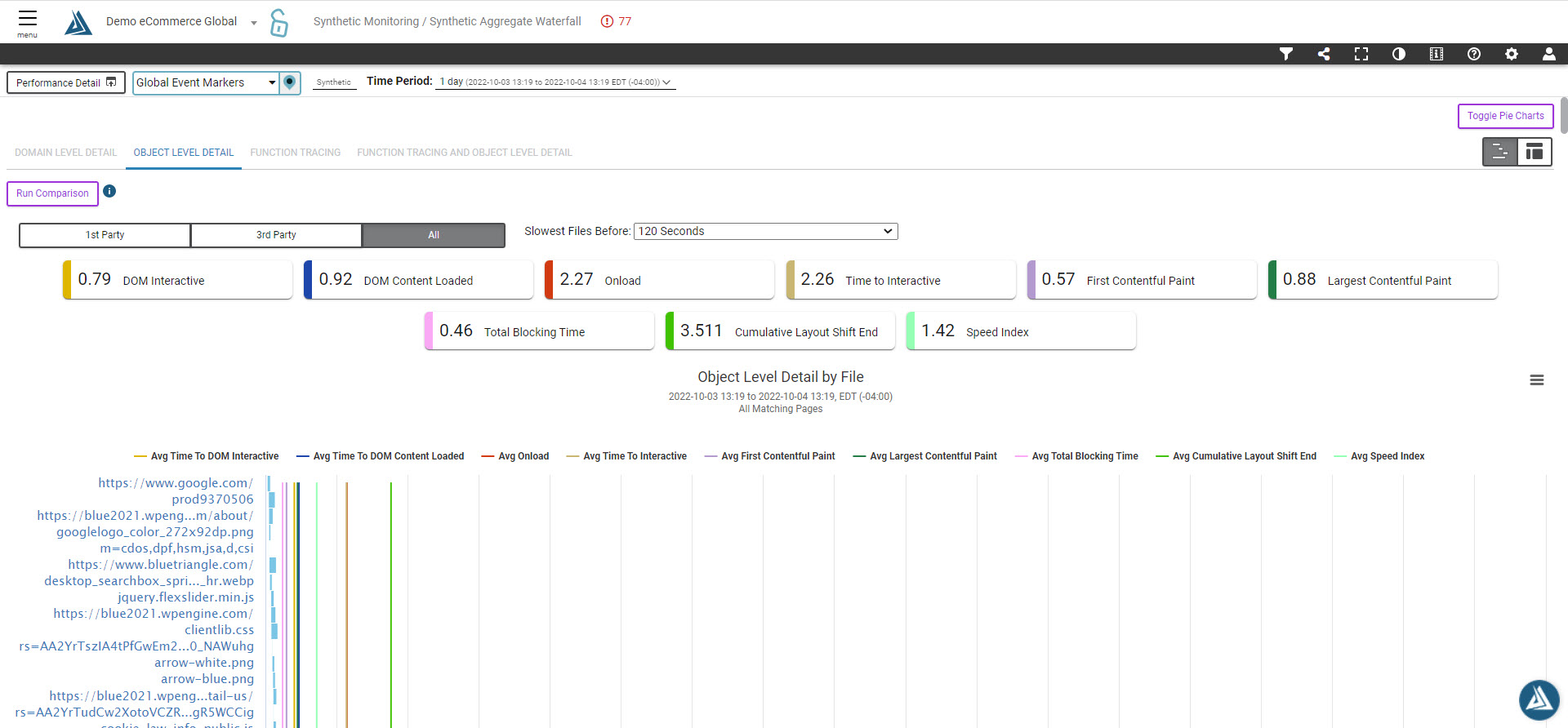Click Toggle Pie Charts button
Screen dimensions: 1568x728
(x=1505, y=116)
